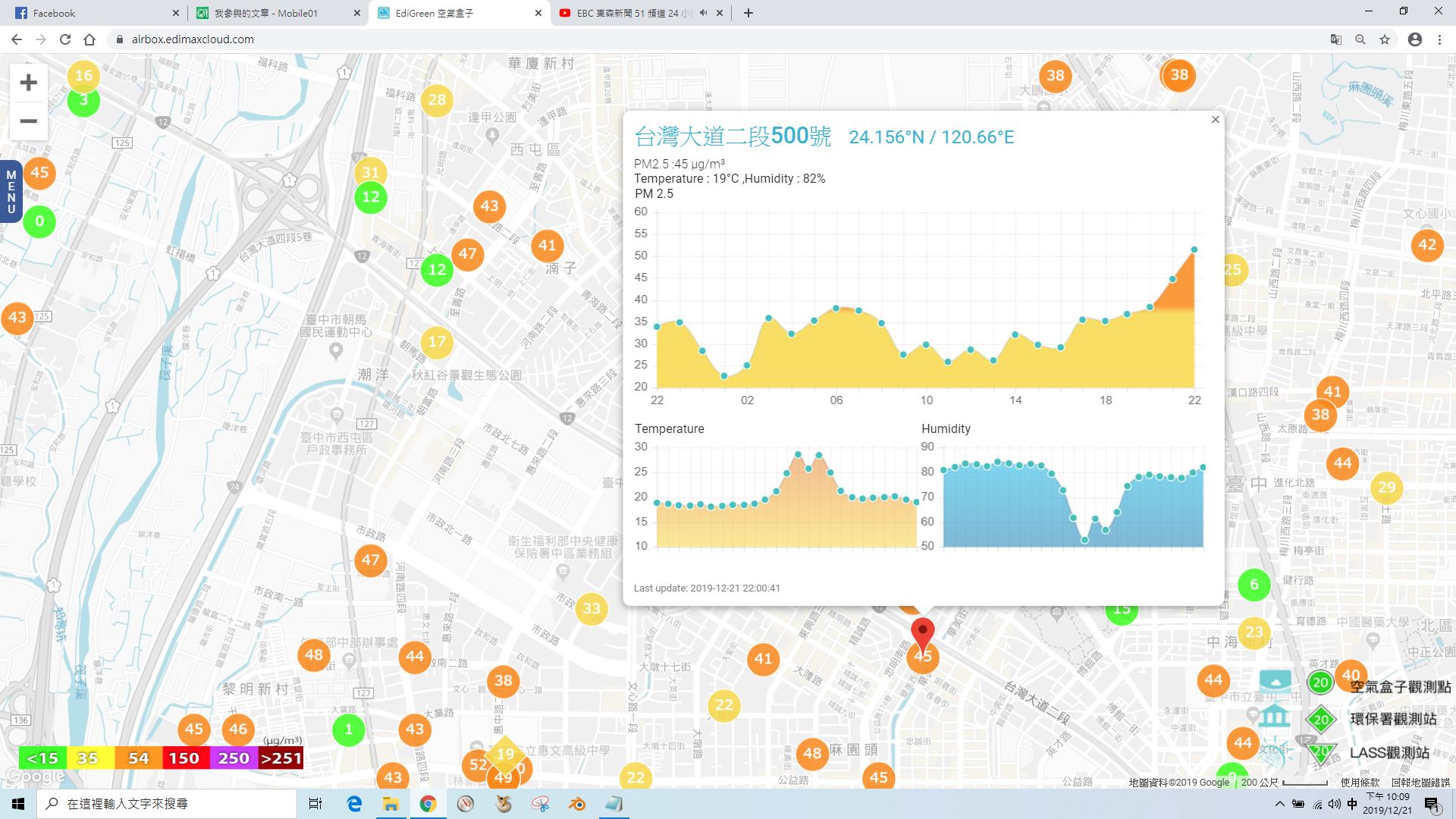Close the station info popup
The image size is (1456, 819).
tap(1216, 120)
